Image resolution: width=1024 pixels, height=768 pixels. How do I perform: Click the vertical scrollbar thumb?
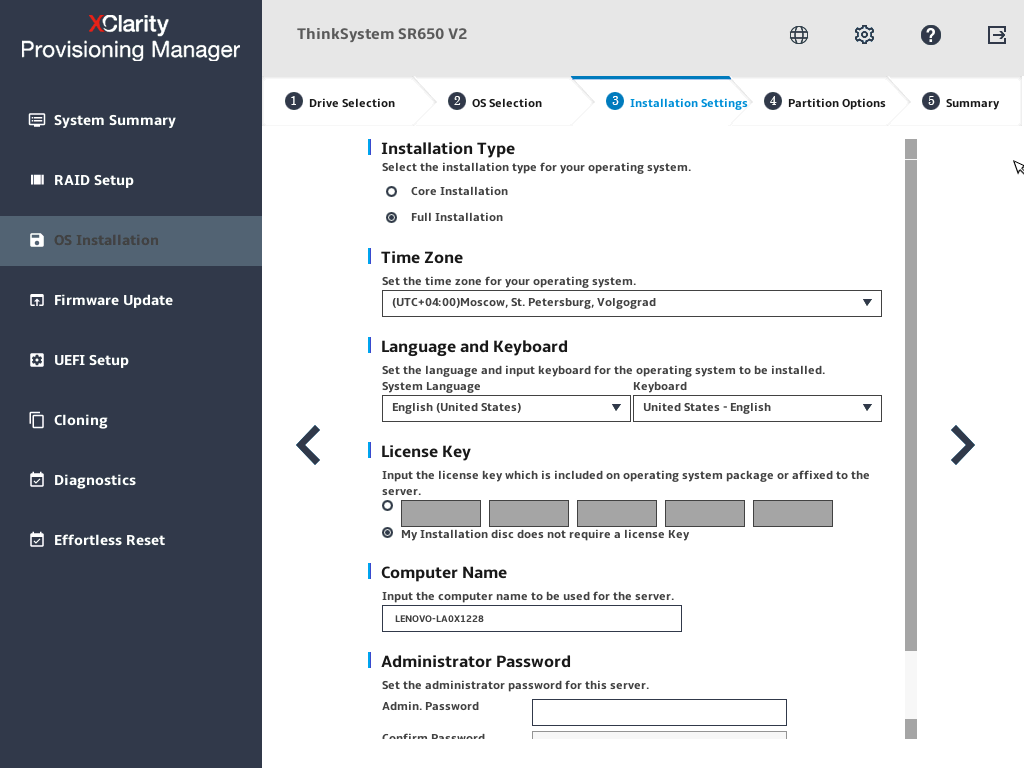[911, 405]
